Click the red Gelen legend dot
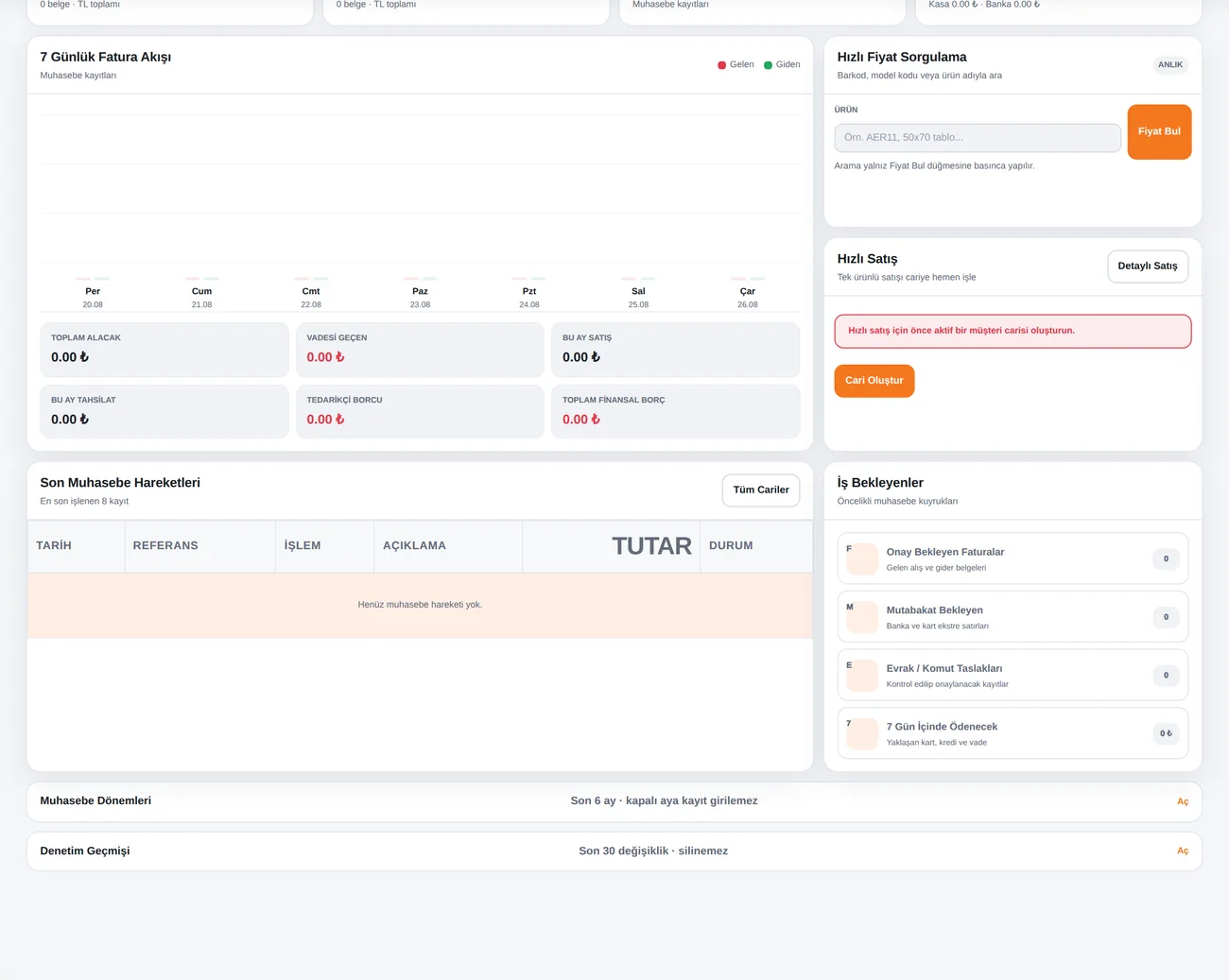Image resolution: width=1229 pixels, height=980 pixels. [722, 65]
